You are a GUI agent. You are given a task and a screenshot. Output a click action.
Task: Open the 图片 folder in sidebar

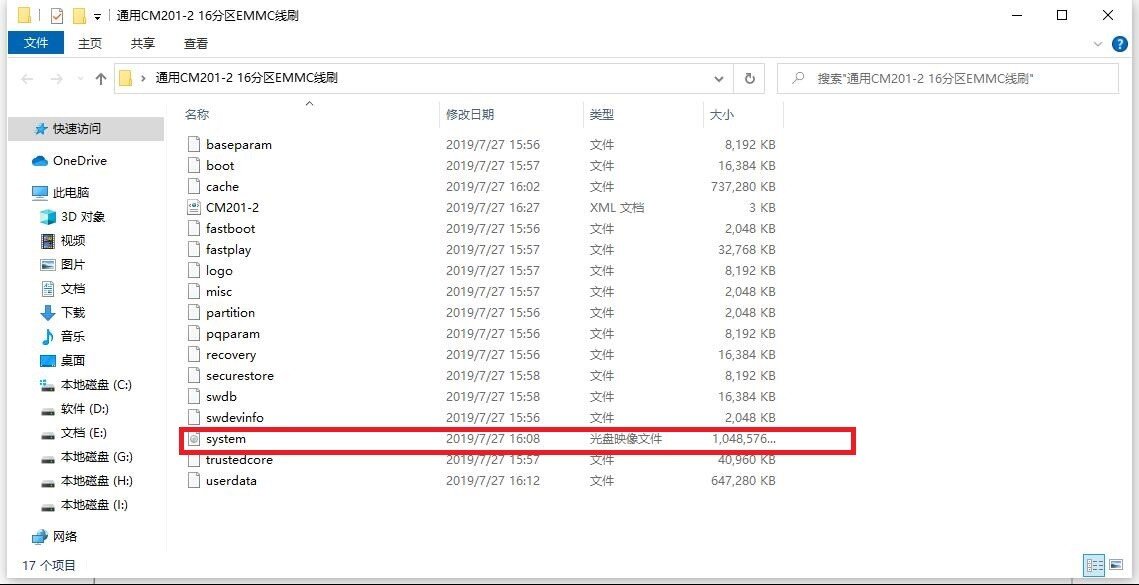[x=73, y=265]
